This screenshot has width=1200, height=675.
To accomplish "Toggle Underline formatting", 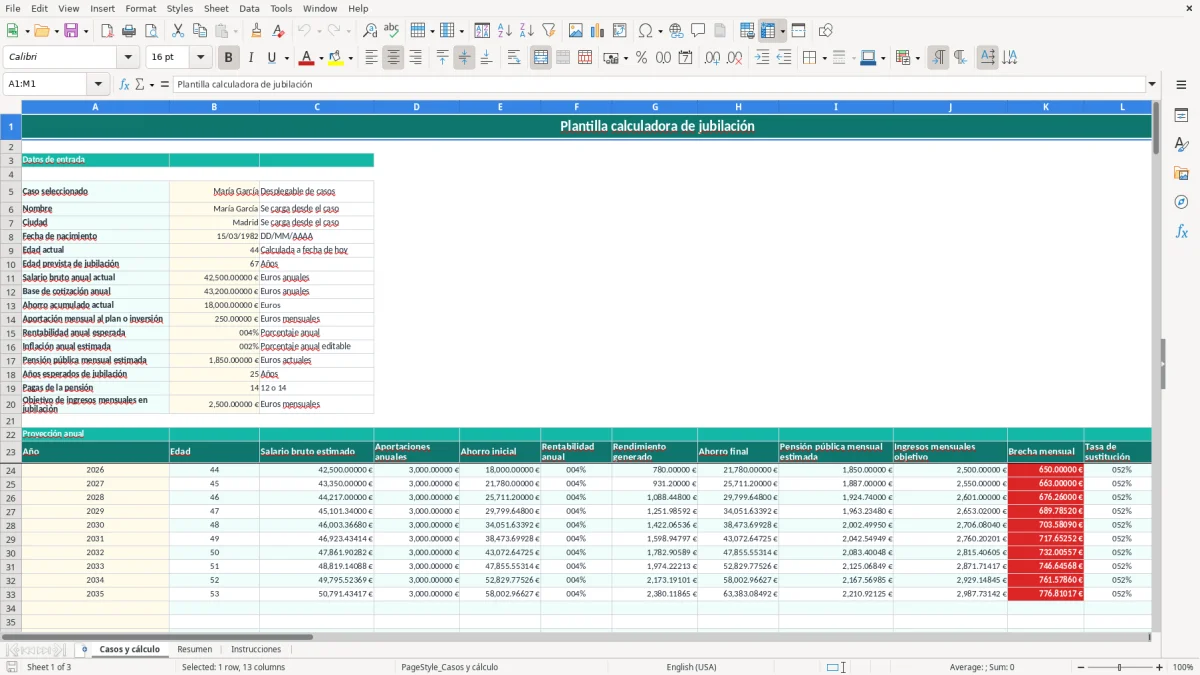I will [x=272, y=58].
